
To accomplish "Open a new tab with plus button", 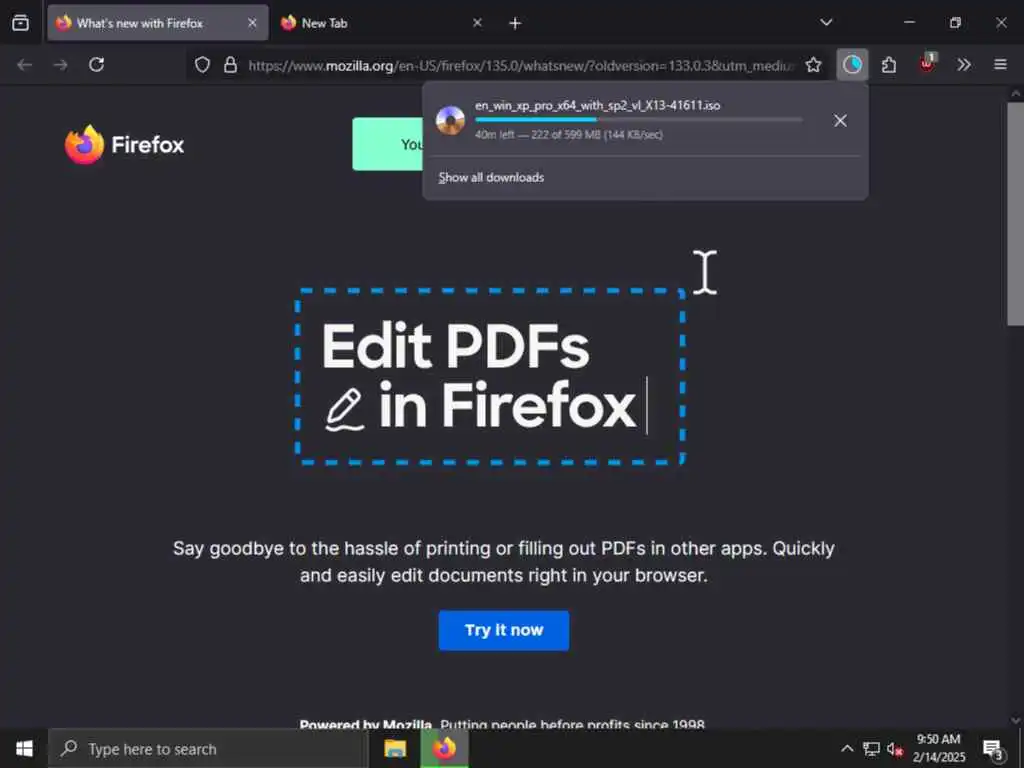I will click(x=515, y=24).
